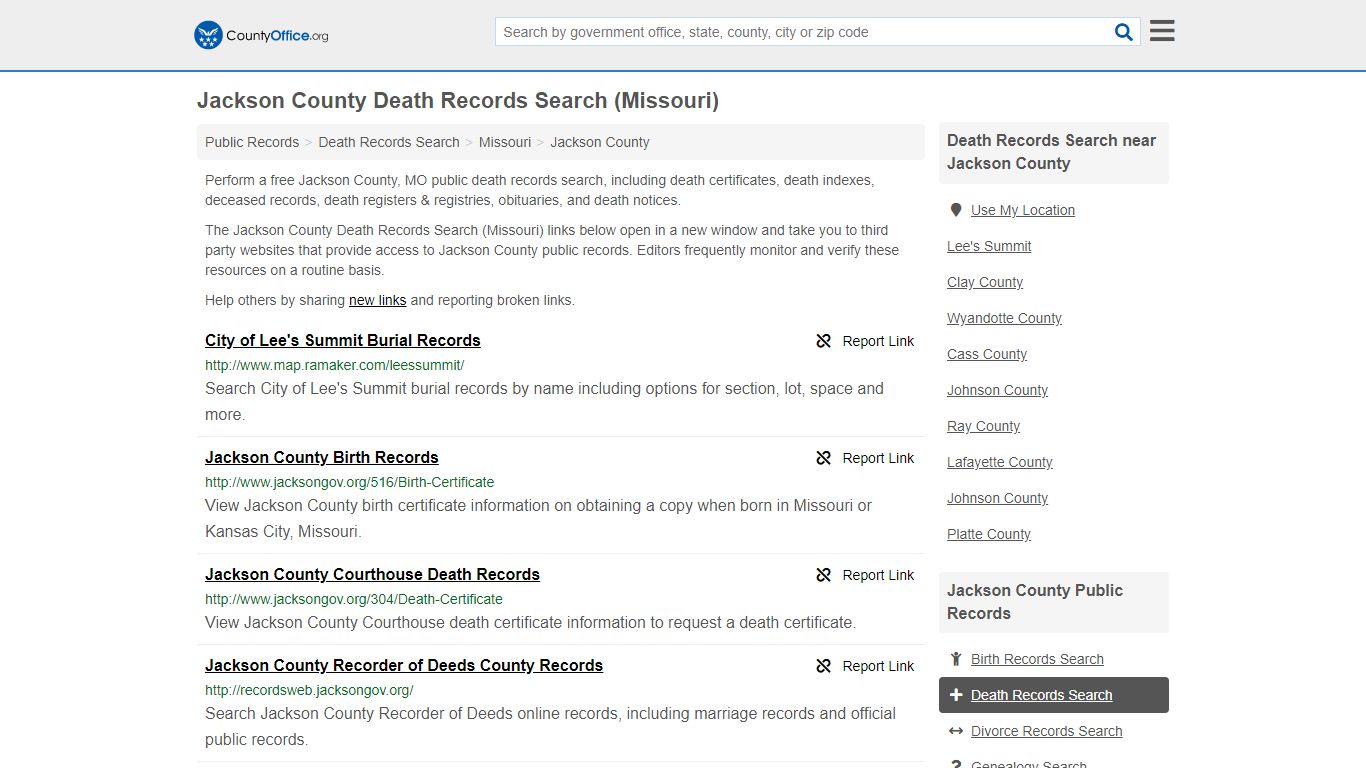The width and height of the screenshot is (1366, 768).
Task: Go to the Missouri breadcrumb
Action: coord(505,142)
